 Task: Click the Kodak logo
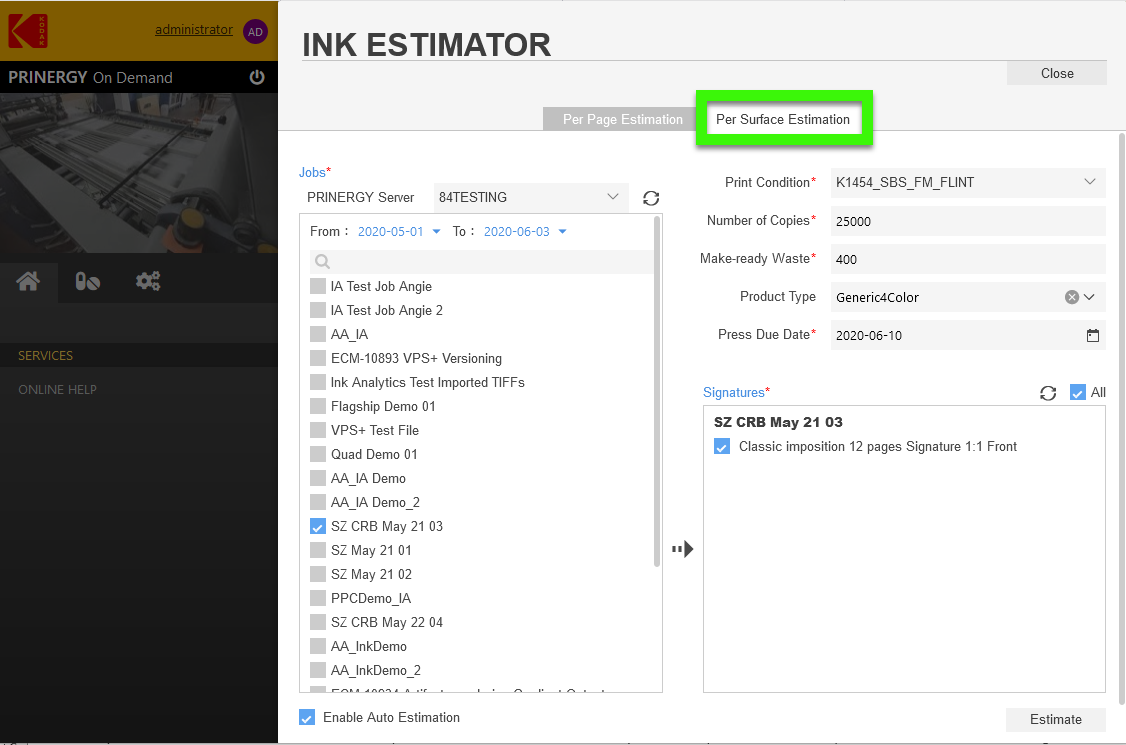pyautogui.click(x=28, y=31)
